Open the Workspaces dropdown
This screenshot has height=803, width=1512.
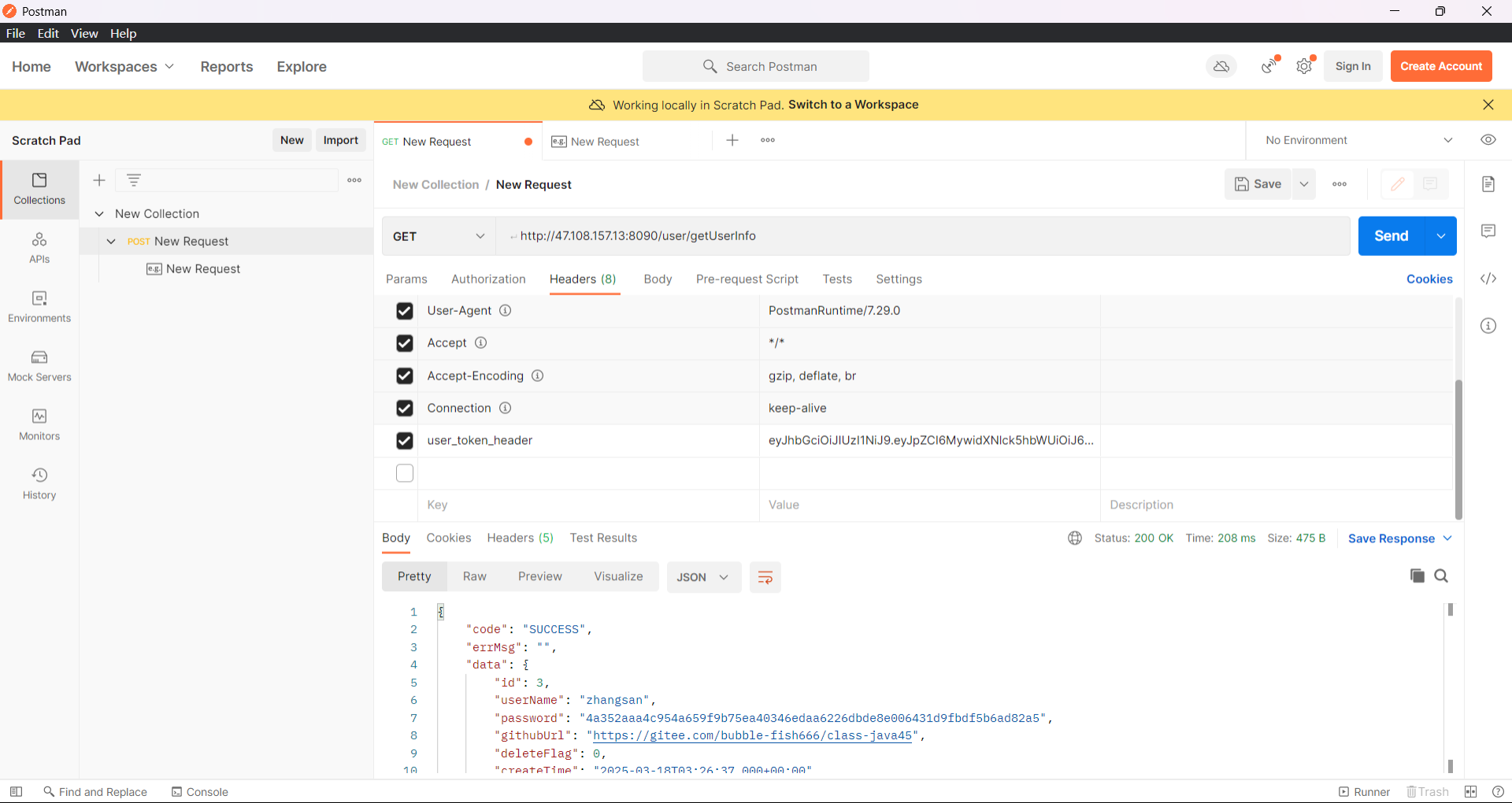coord(124,67)
